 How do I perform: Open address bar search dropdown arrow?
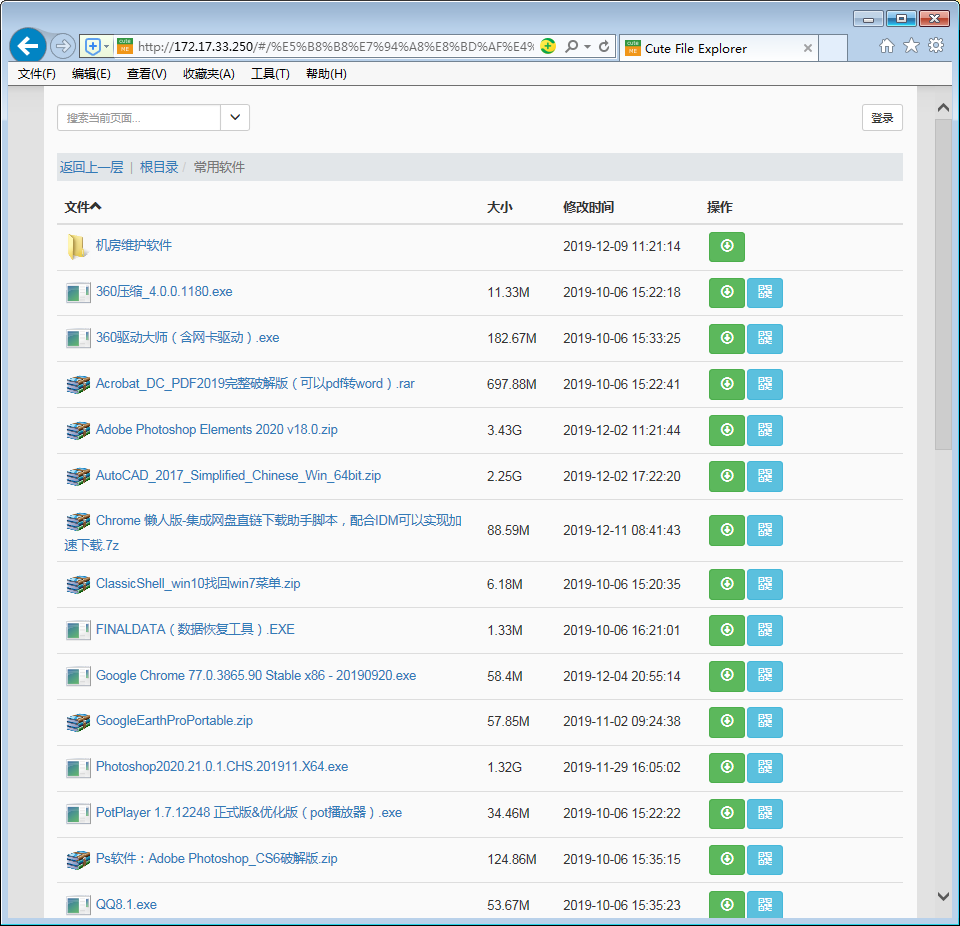(587, 47)
